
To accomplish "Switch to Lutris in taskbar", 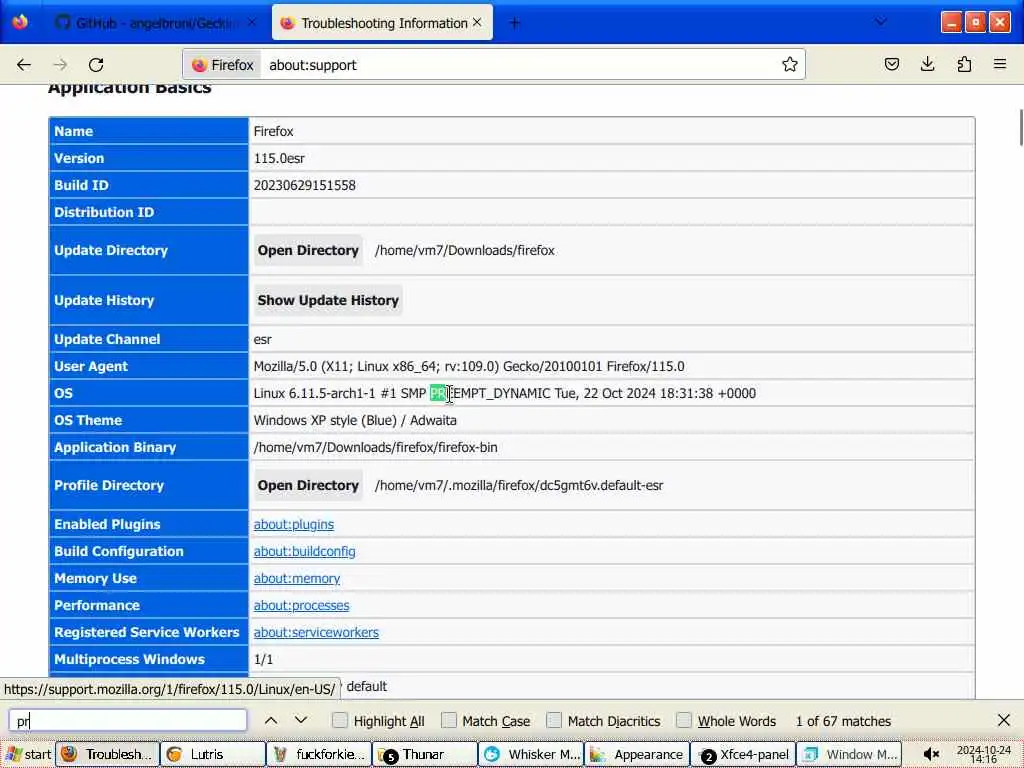I will (x=213, y=754).
